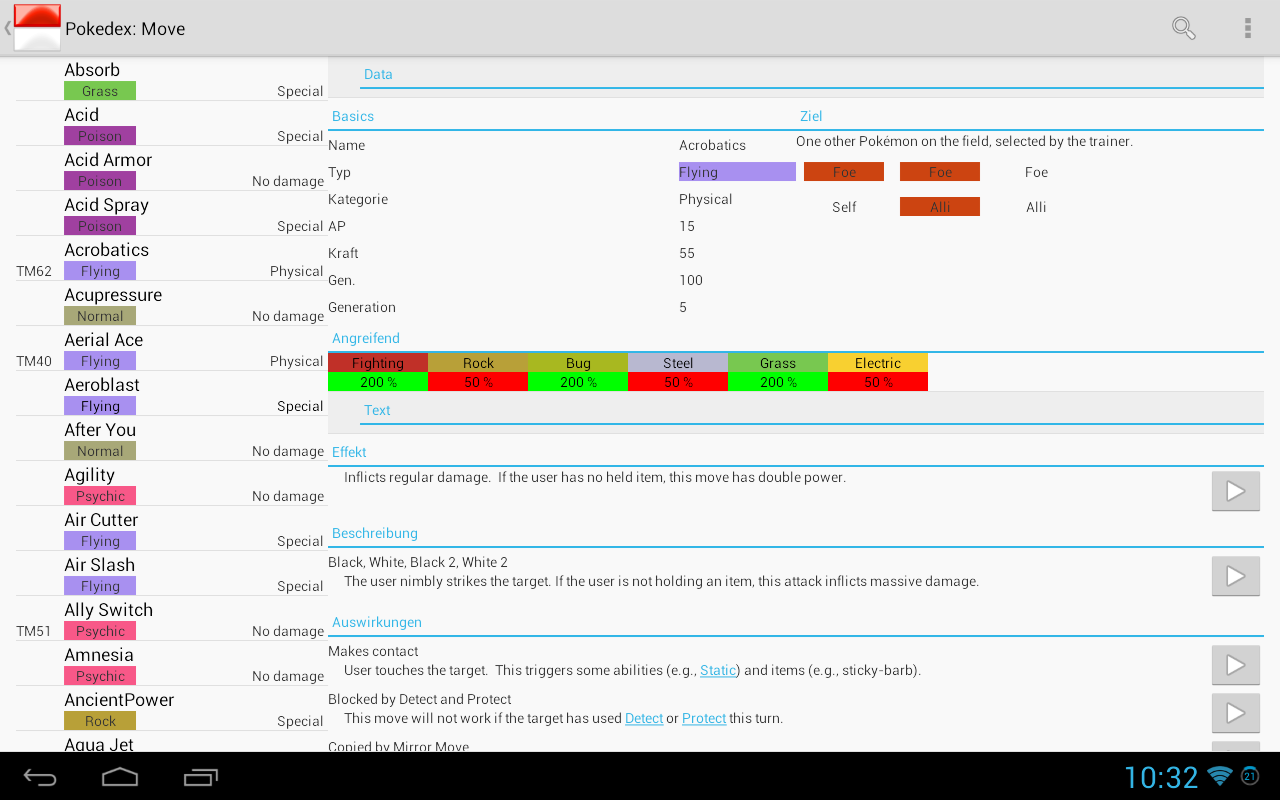Tap the Grass type swatch in Angreifend
This screenshot has height=800, width=1280.
tap(778, 363)
